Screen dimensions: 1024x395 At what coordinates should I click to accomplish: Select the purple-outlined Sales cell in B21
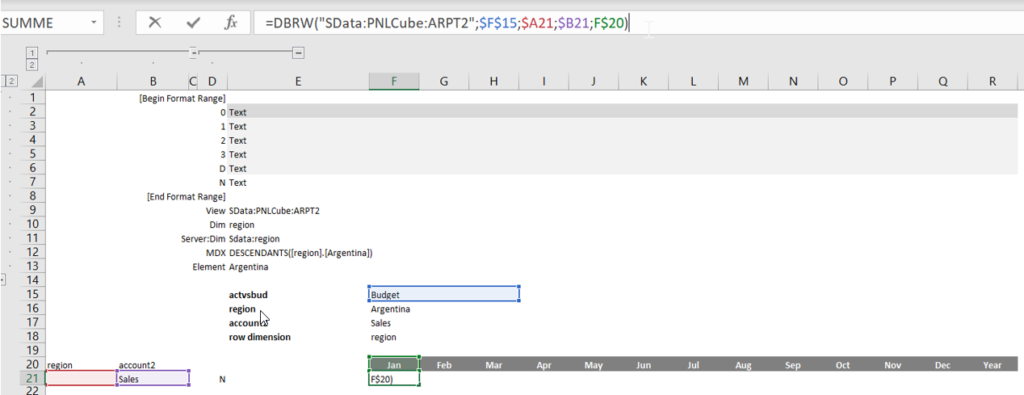pos(153,378)
